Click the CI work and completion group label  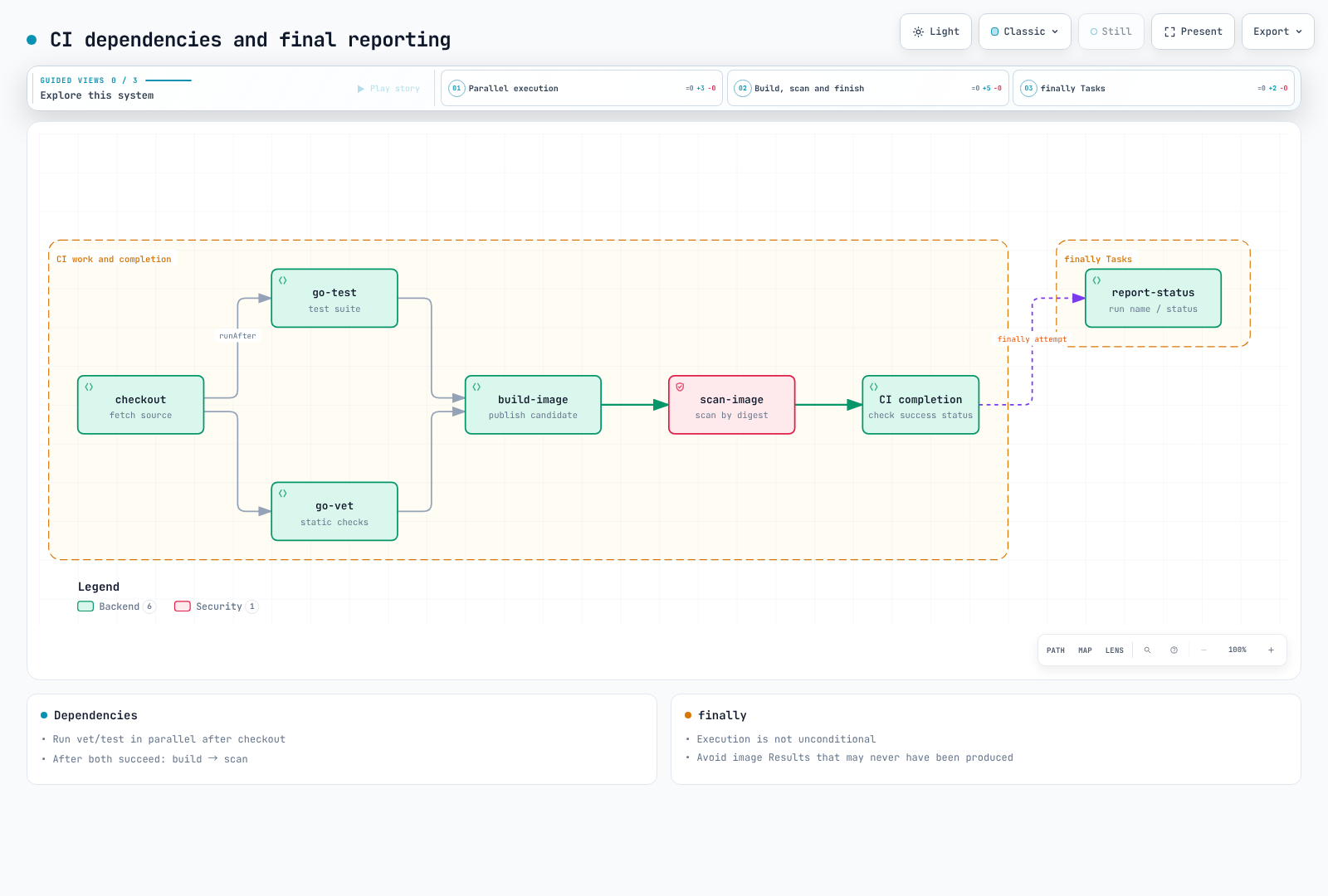tap(114, 260)
